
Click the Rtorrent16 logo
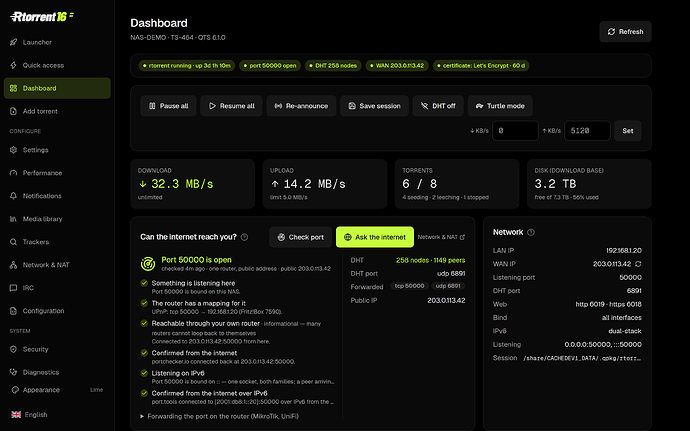42,17
